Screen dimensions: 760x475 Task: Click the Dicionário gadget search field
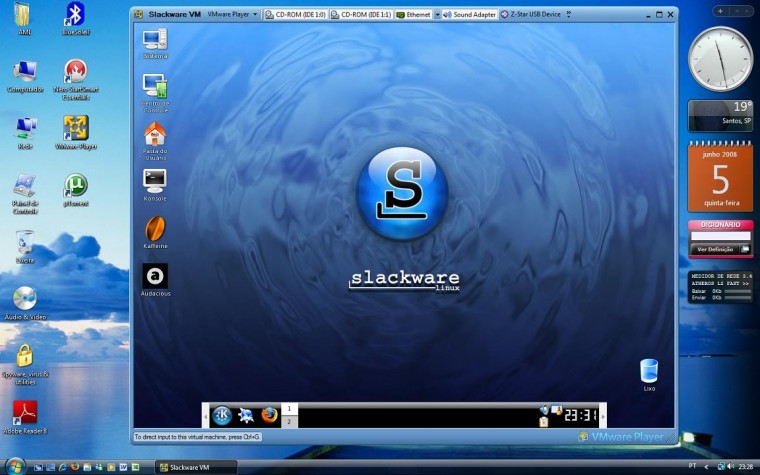tap(720, 236)
